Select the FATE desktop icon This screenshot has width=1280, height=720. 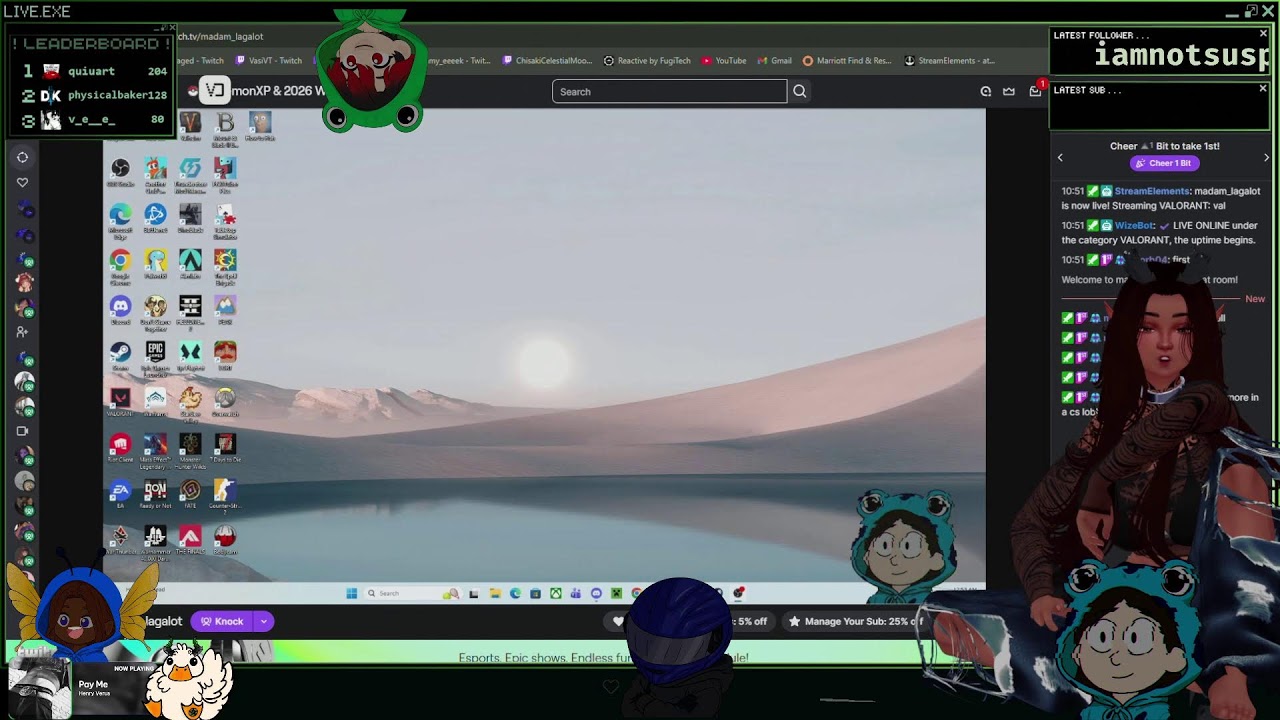[x=190, y=494]
